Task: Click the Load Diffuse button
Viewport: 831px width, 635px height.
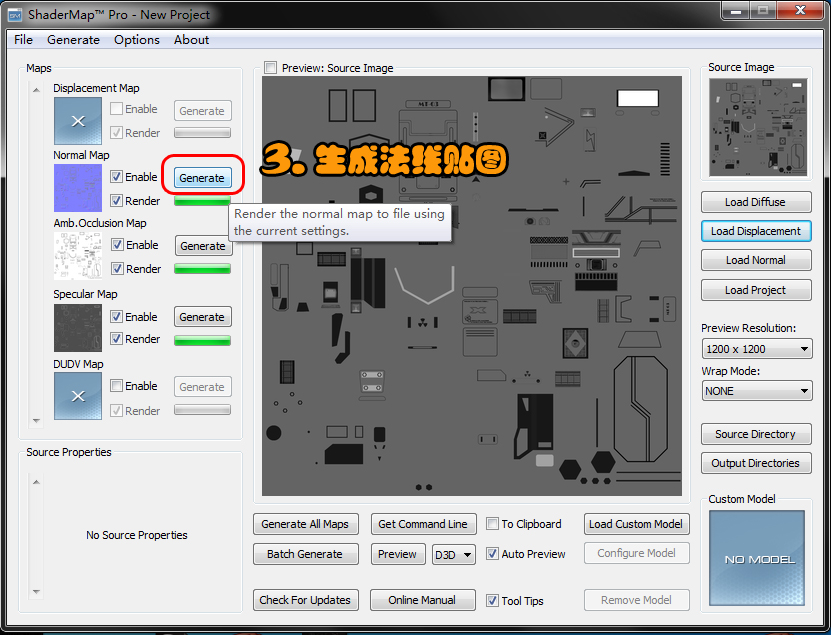Action: tap(756, 202)
